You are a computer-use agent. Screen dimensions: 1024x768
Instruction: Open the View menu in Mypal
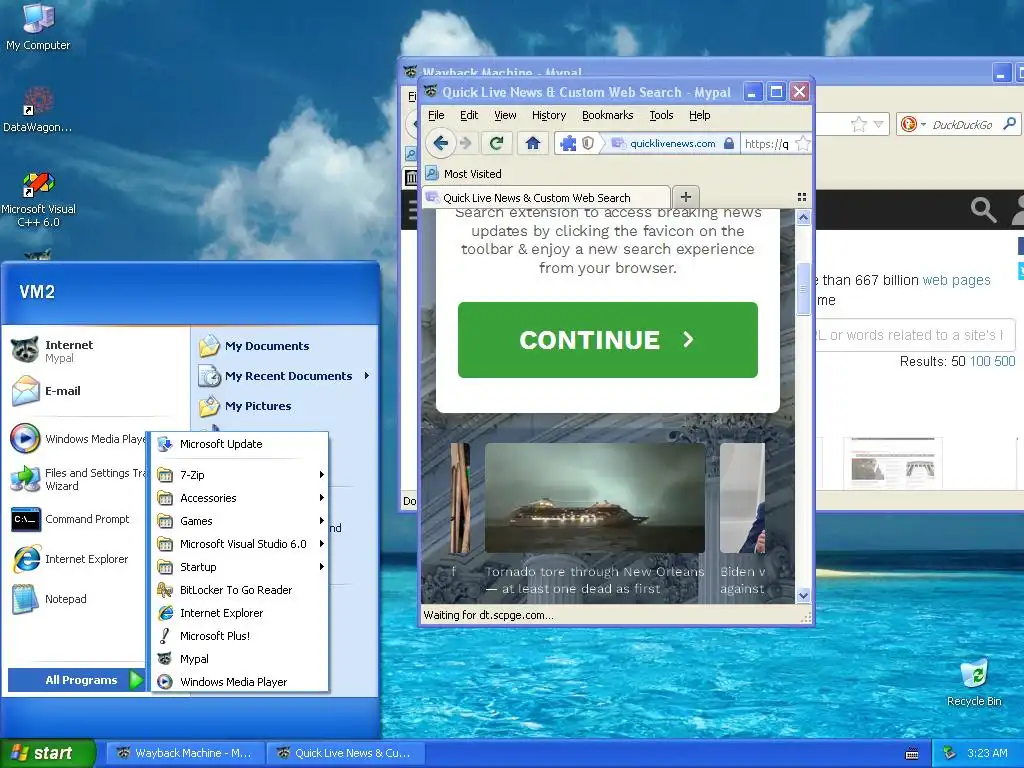[505, 115]
